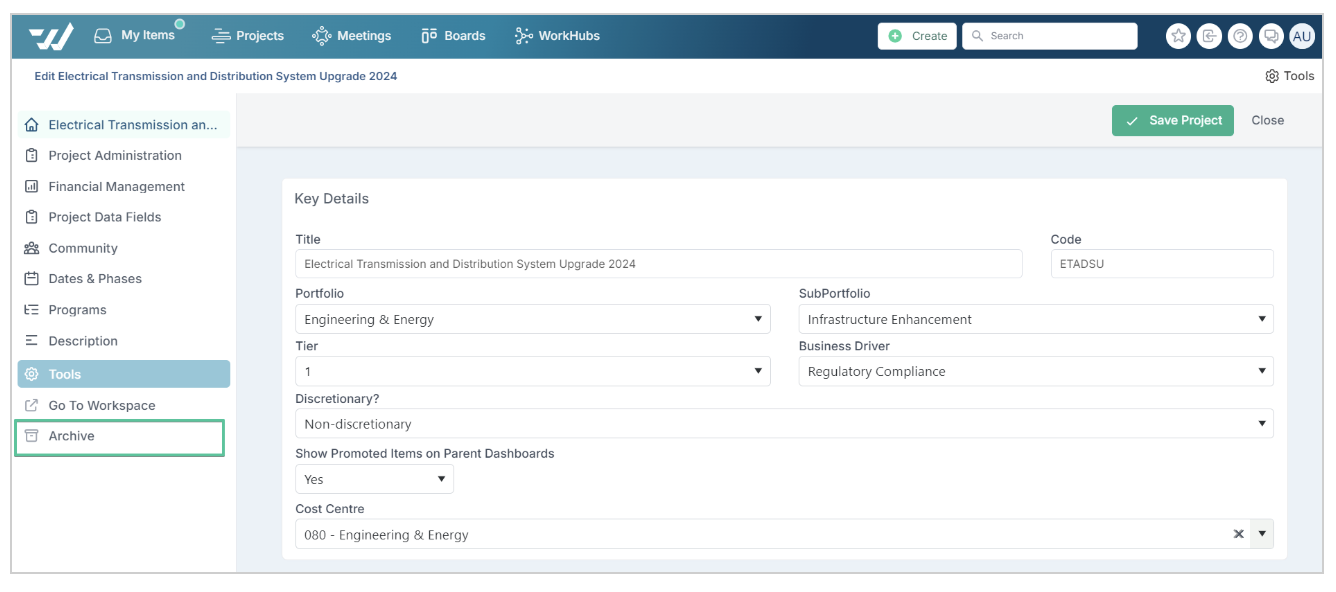The width and height of the screenshot is (1336, 592).
Task: Open the Business Driver dropdown
Action: (1036, 372)
